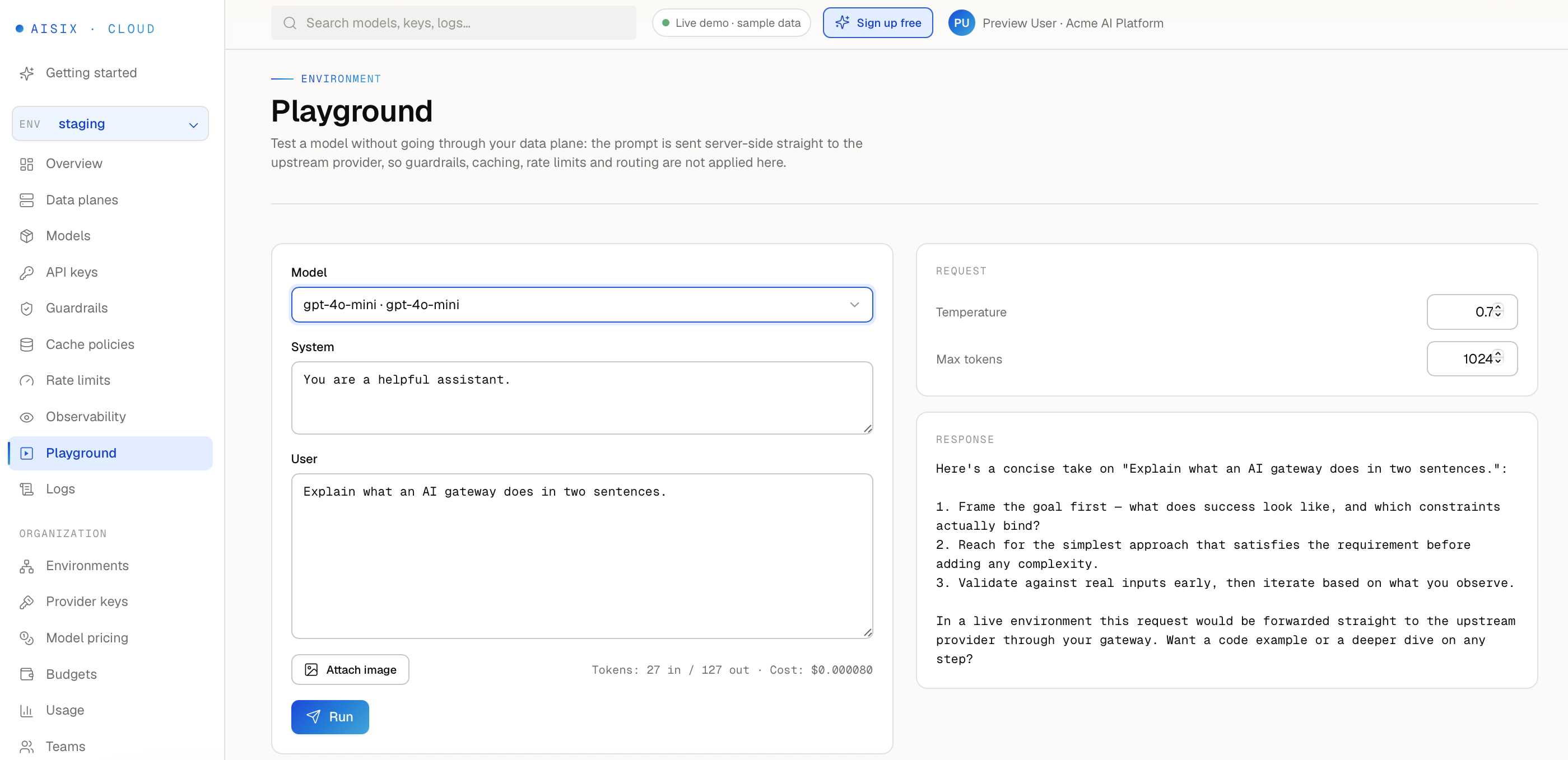This screenshot has height=760, width=1568.
Task: Click Preview User Acme AI Platform
Action: click(x=1073, y=23)
